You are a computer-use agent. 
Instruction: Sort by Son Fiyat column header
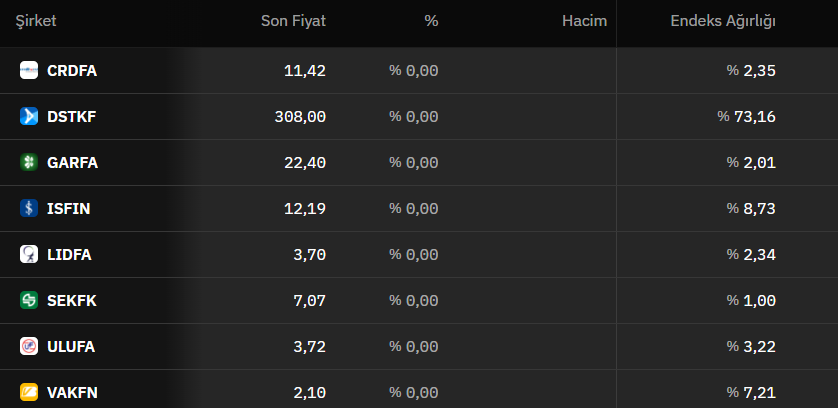pyautogui.click(x=293, y=21)
